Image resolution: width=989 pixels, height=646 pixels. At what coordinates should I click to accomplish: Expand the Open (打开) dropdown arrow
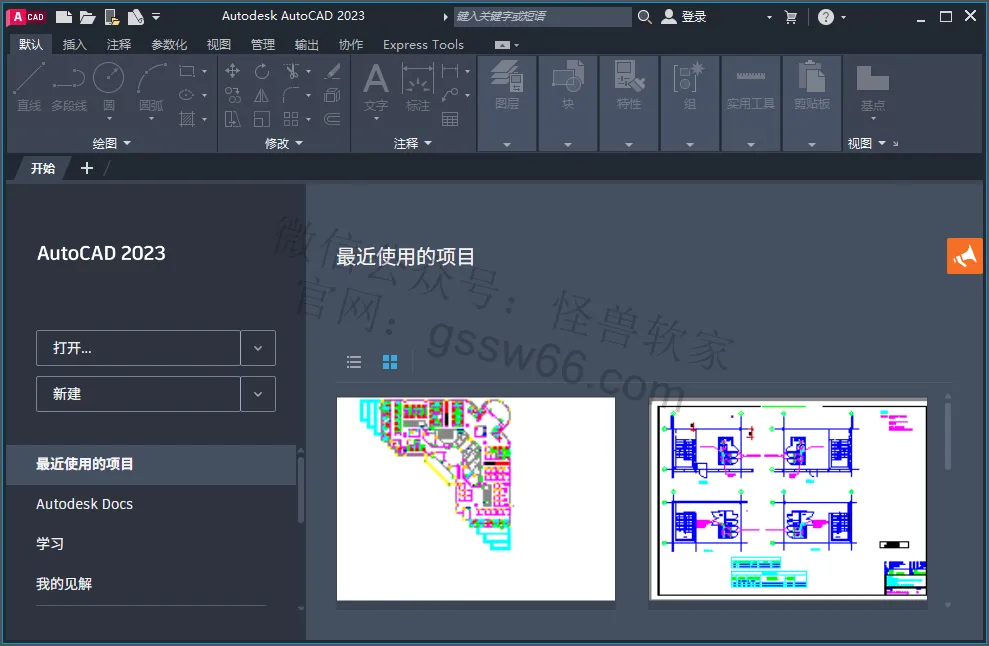tap(258, 348)
